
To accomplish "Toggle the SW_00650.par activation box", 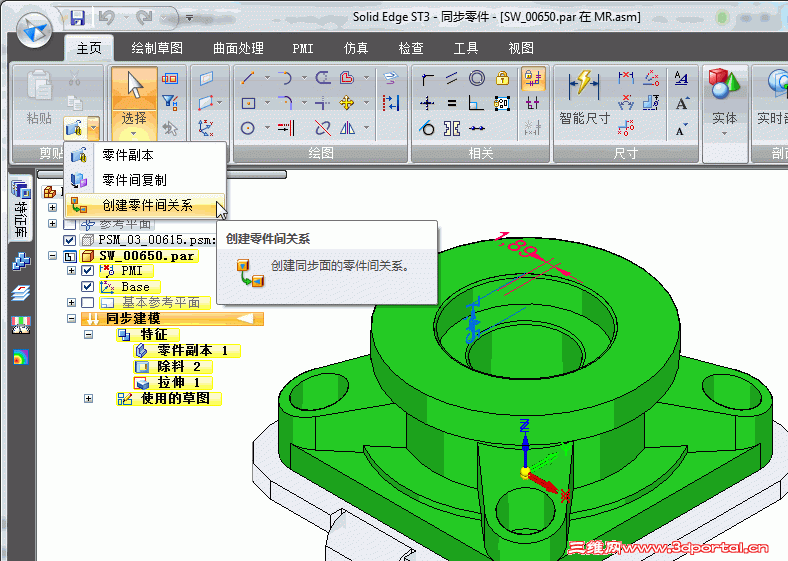I will tap(70, 256).
